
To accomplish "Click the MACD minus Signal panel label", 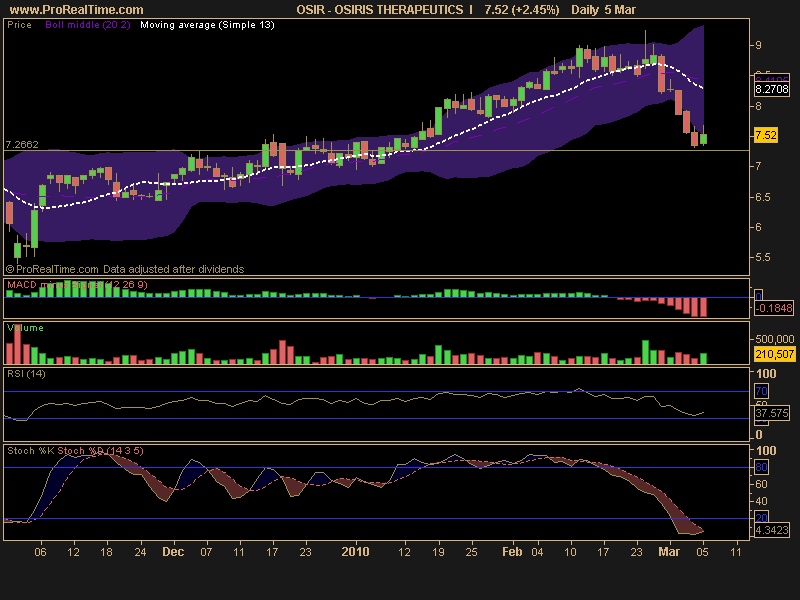I will (x=77, y=285).
